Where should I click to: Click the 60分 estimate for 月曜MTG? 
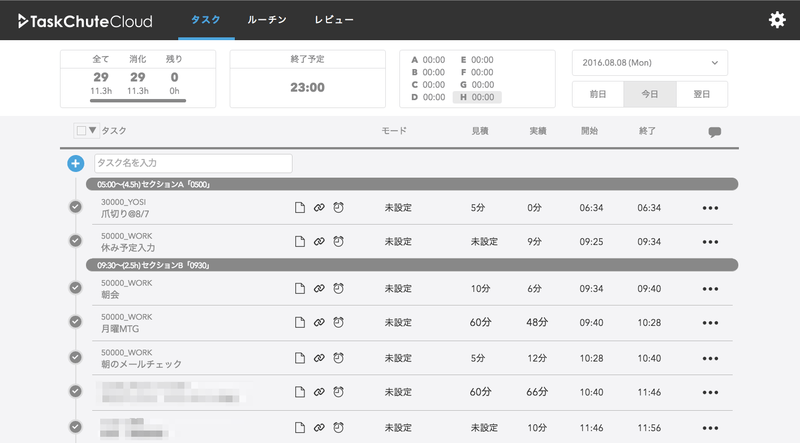pyautogui.click(x=481, y=323)
